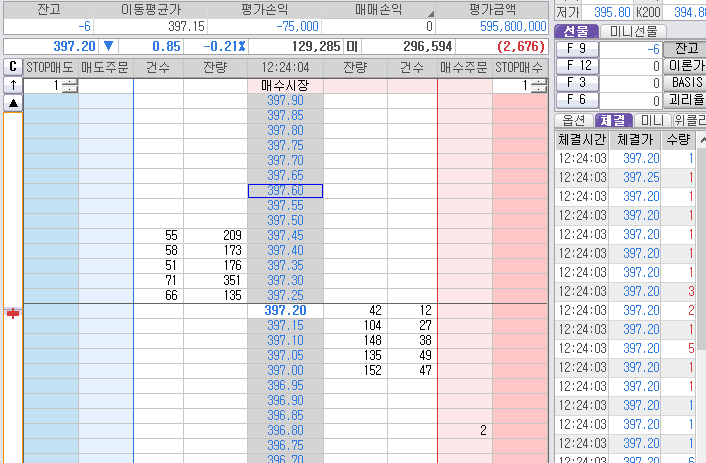Click the up arrow button below C
The width and height of the screenshot is (706, 463).
pyautogui.click(x=13, y=85)
